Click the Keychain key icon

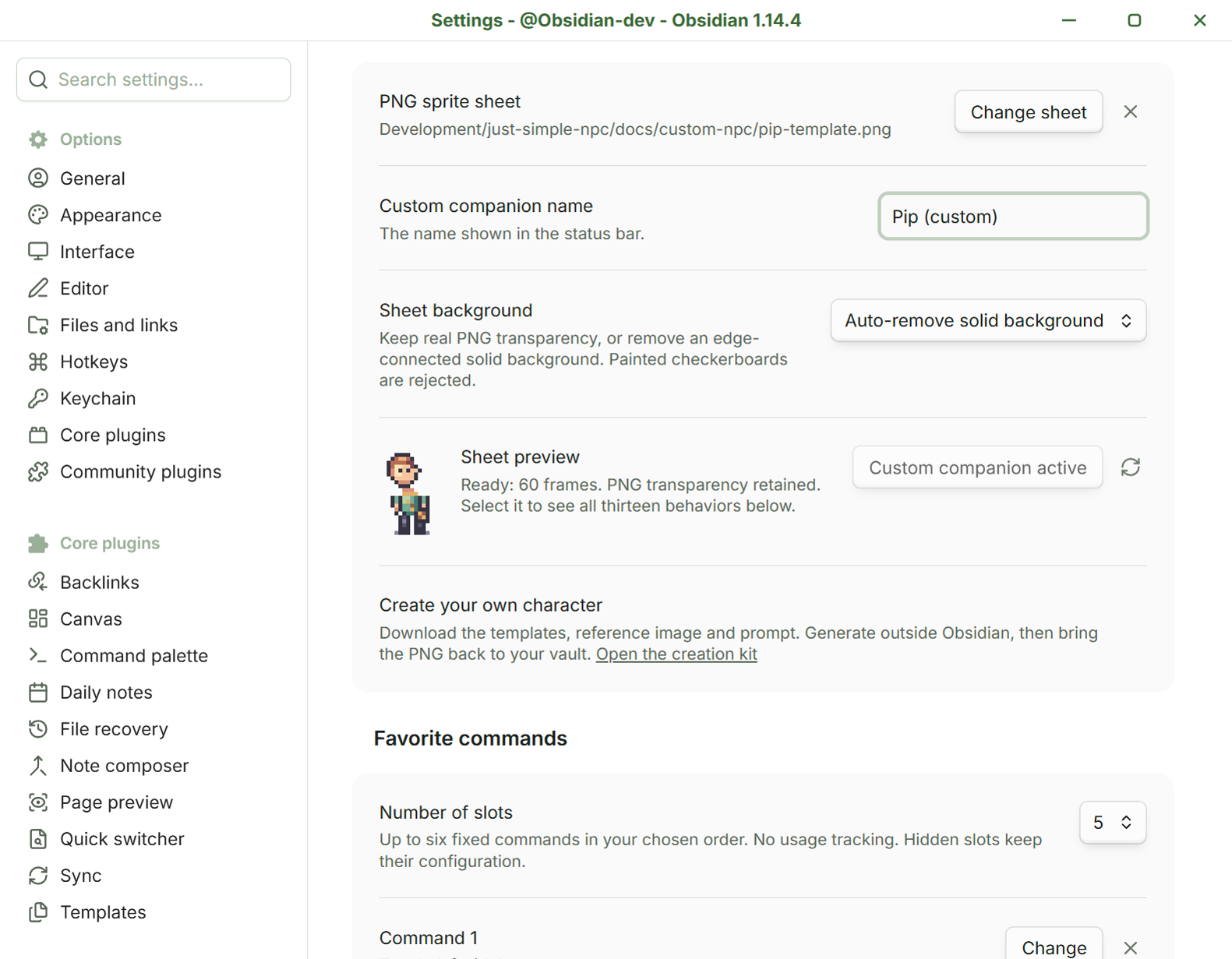click(x=38, y=398)
